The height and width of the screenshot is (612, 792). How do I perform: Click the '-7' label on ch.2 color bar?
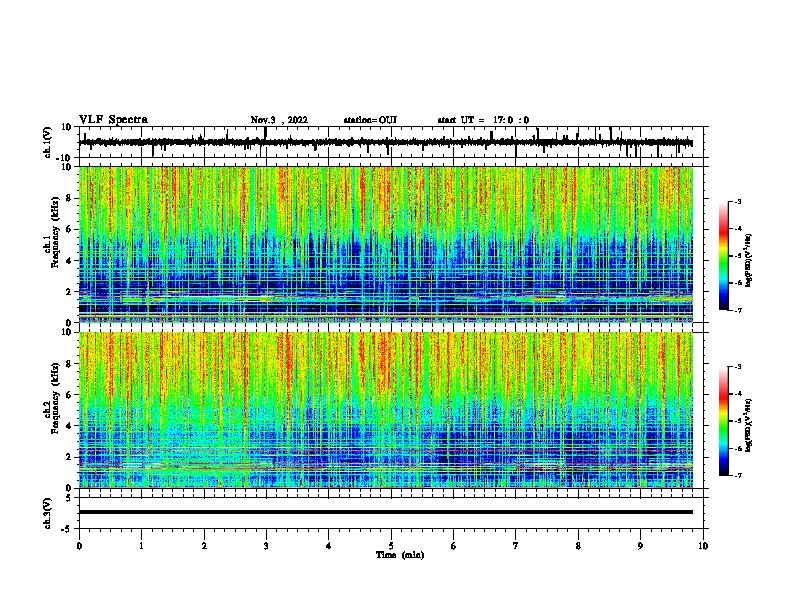click(x=737, y=475)
